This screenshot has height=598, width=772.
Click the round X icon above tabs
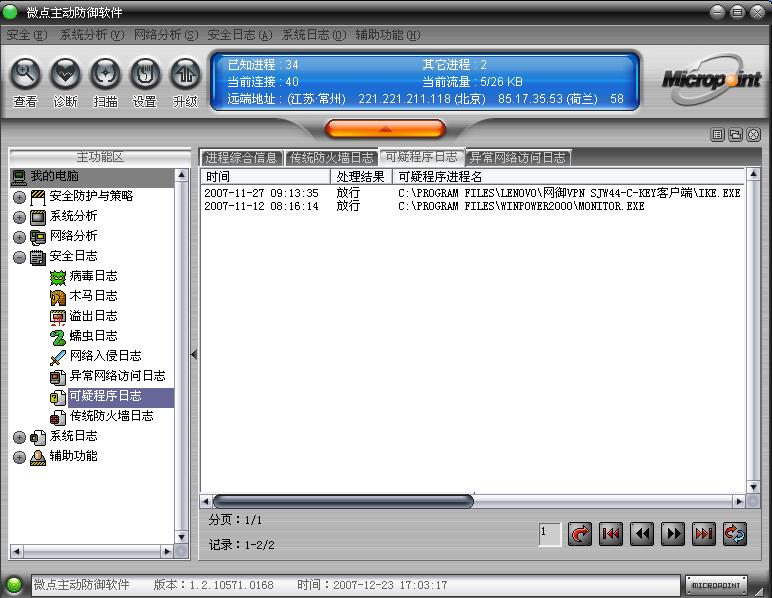(754, 134)
